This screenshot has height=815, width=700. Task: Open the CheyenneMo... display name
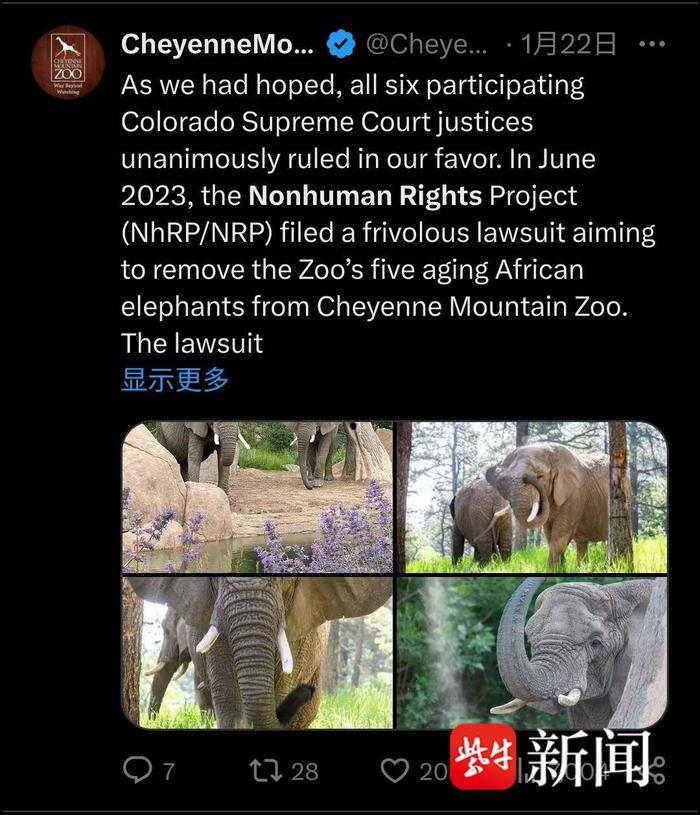(217, 44)
